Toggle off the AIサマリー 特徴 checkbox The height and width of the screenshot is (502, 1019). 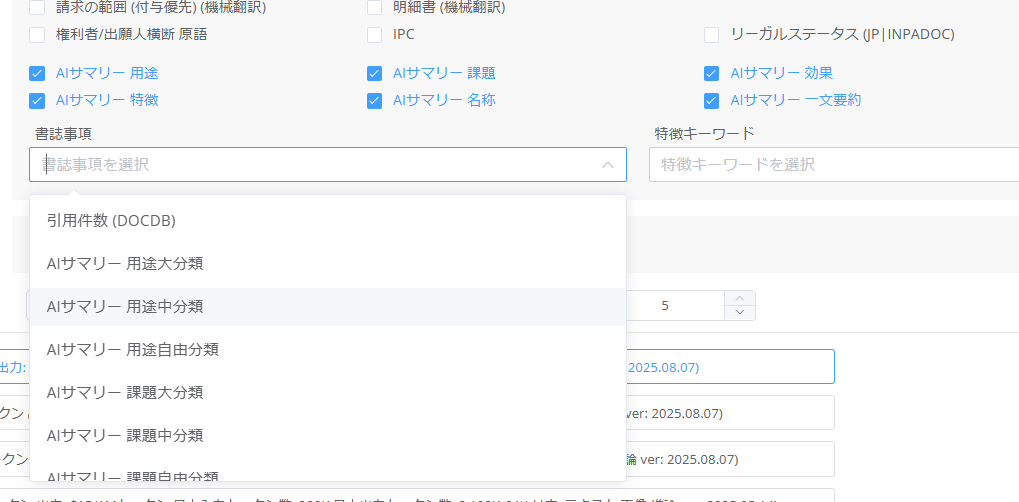coord(37,100)
